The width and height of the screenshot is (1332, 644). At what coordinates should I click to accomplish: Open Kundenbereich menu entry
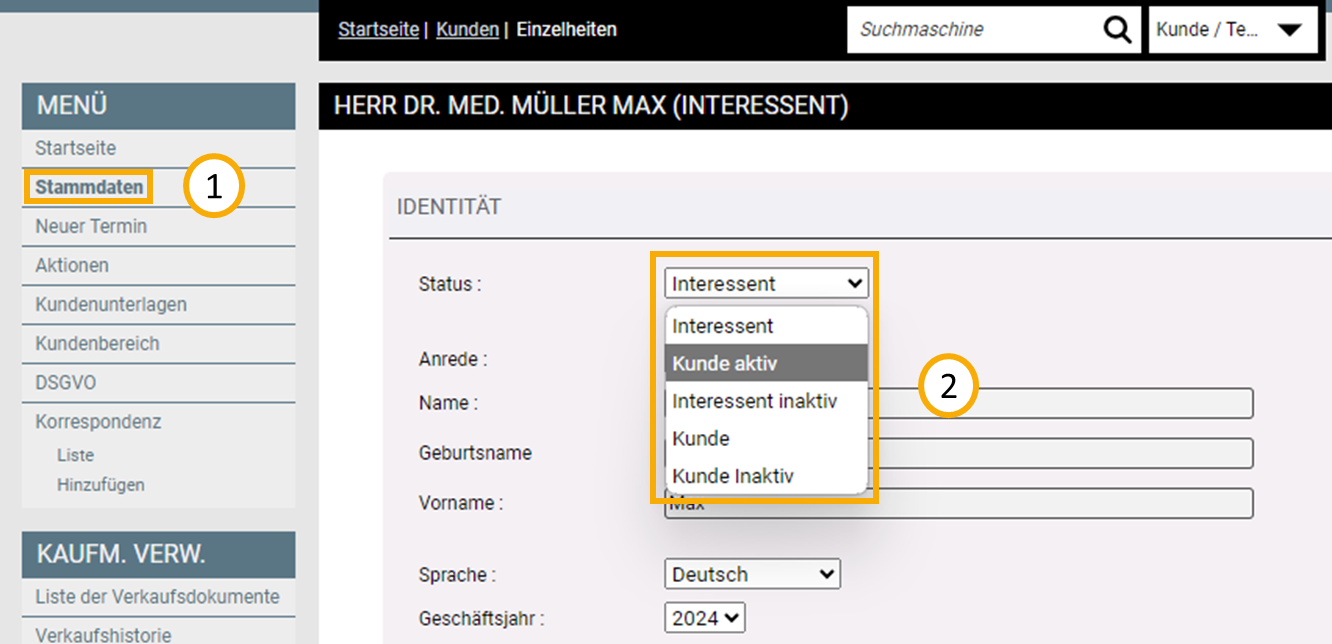pos(97,343)
